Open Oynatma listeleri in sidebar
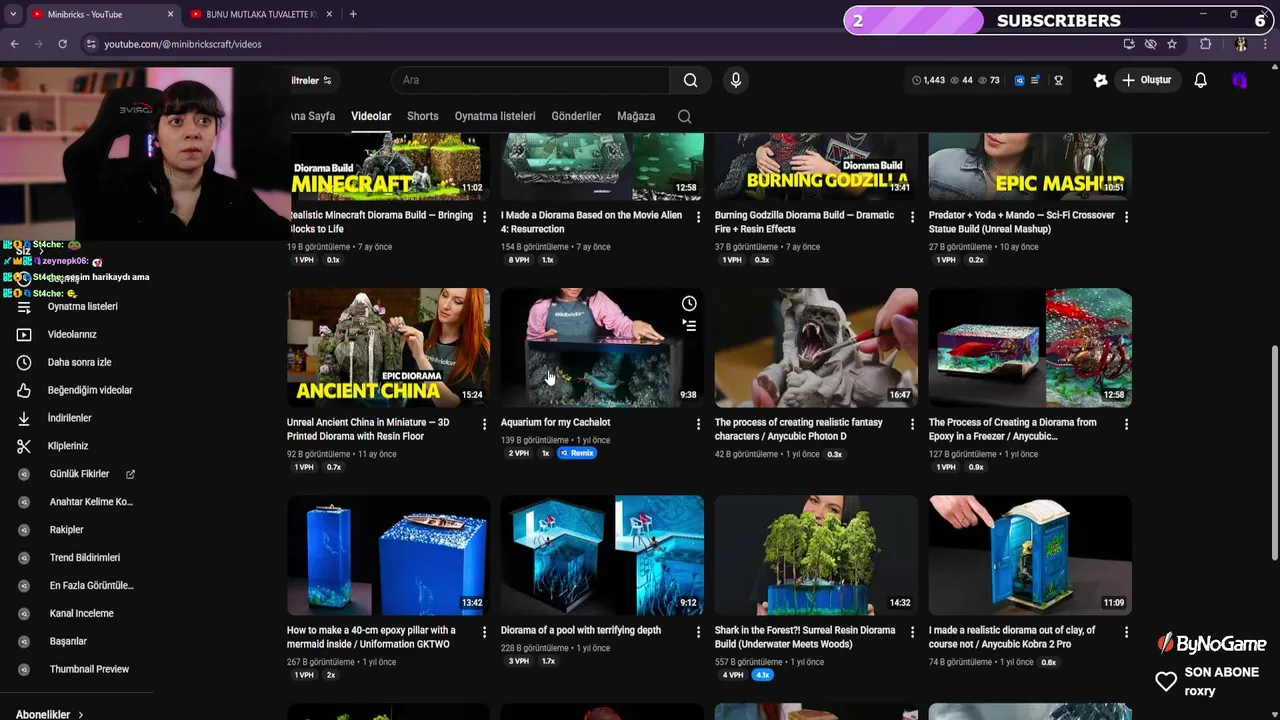This screenshot has height=720, width=1280. (82, 306)
